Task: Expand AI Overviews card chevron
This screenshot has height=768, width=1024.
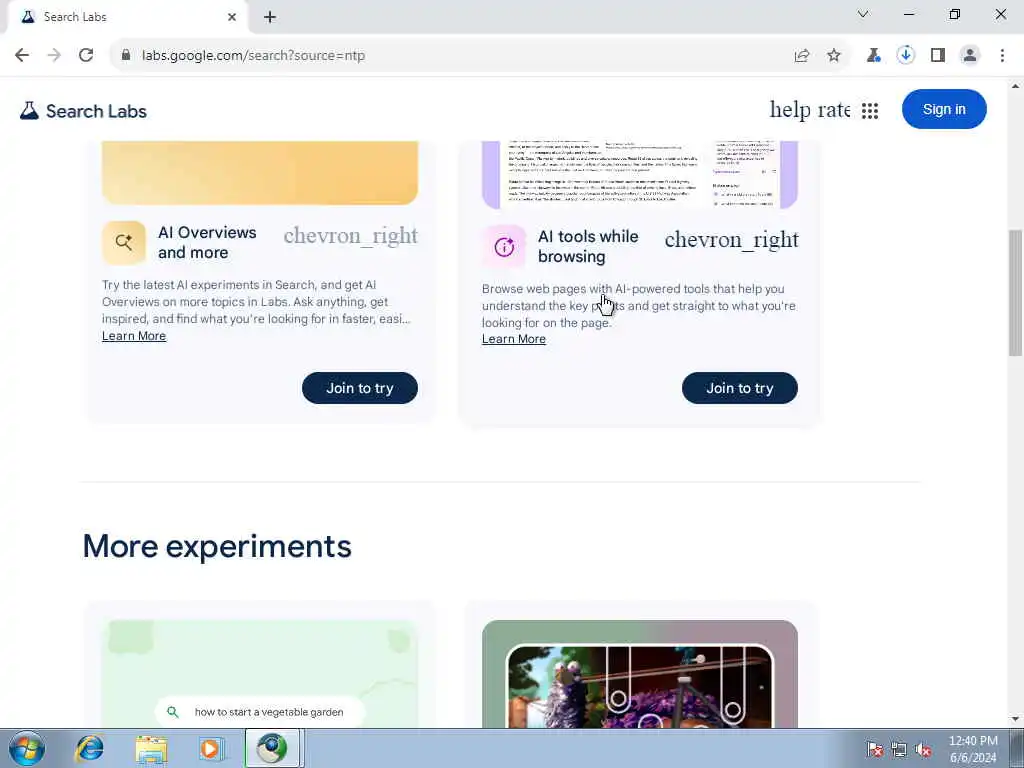Action: coord(351,235)
